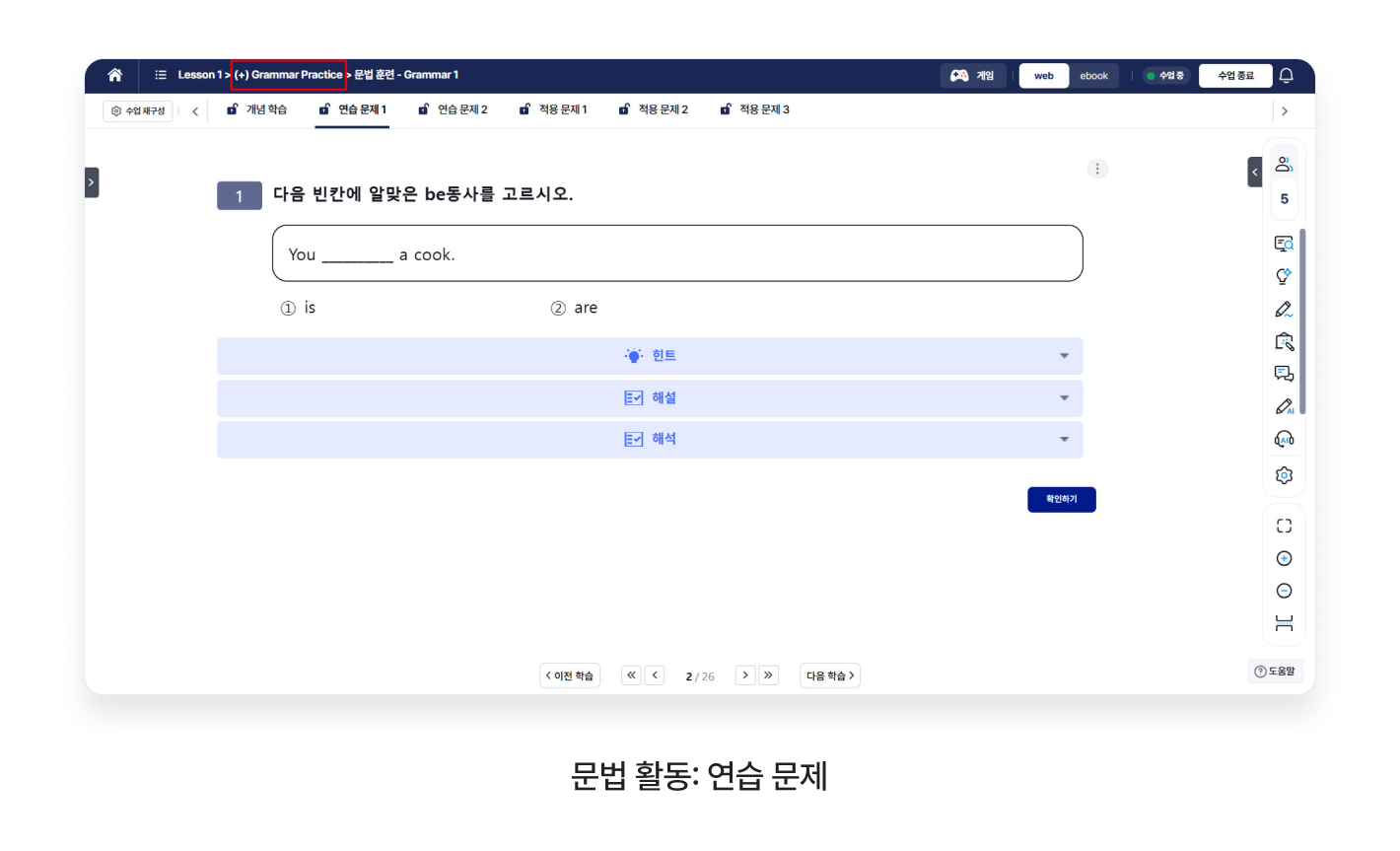Click the lightbulb sparkle icon in sidebar
Viewport: 1400px width, 851px height.
point(1284,276)
